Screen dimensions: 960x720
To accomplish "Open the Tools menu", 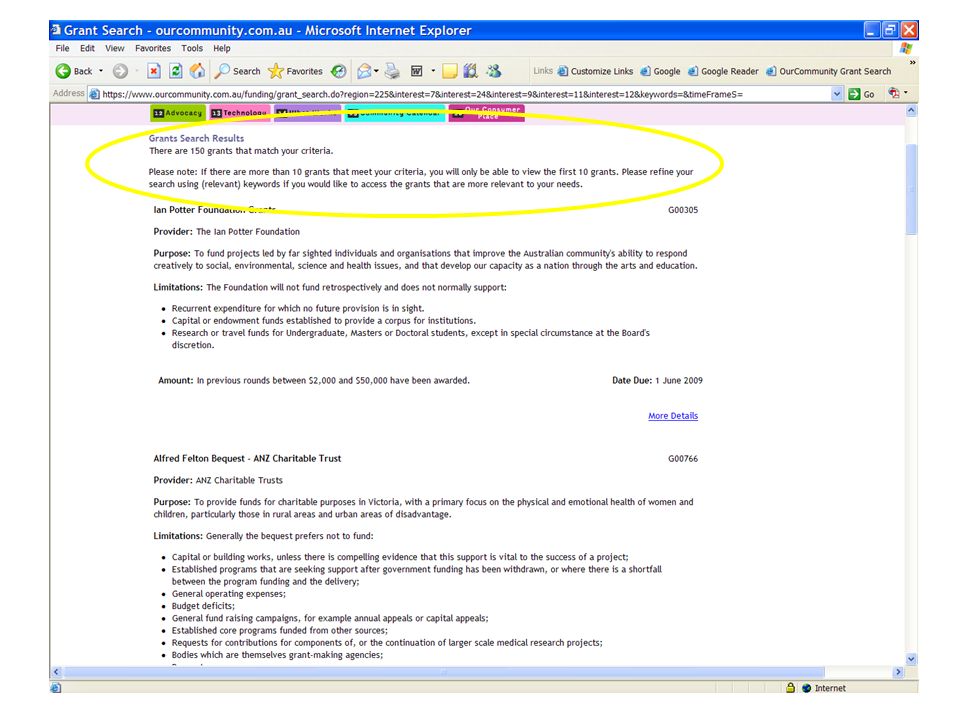I will (x=192, y=48).
